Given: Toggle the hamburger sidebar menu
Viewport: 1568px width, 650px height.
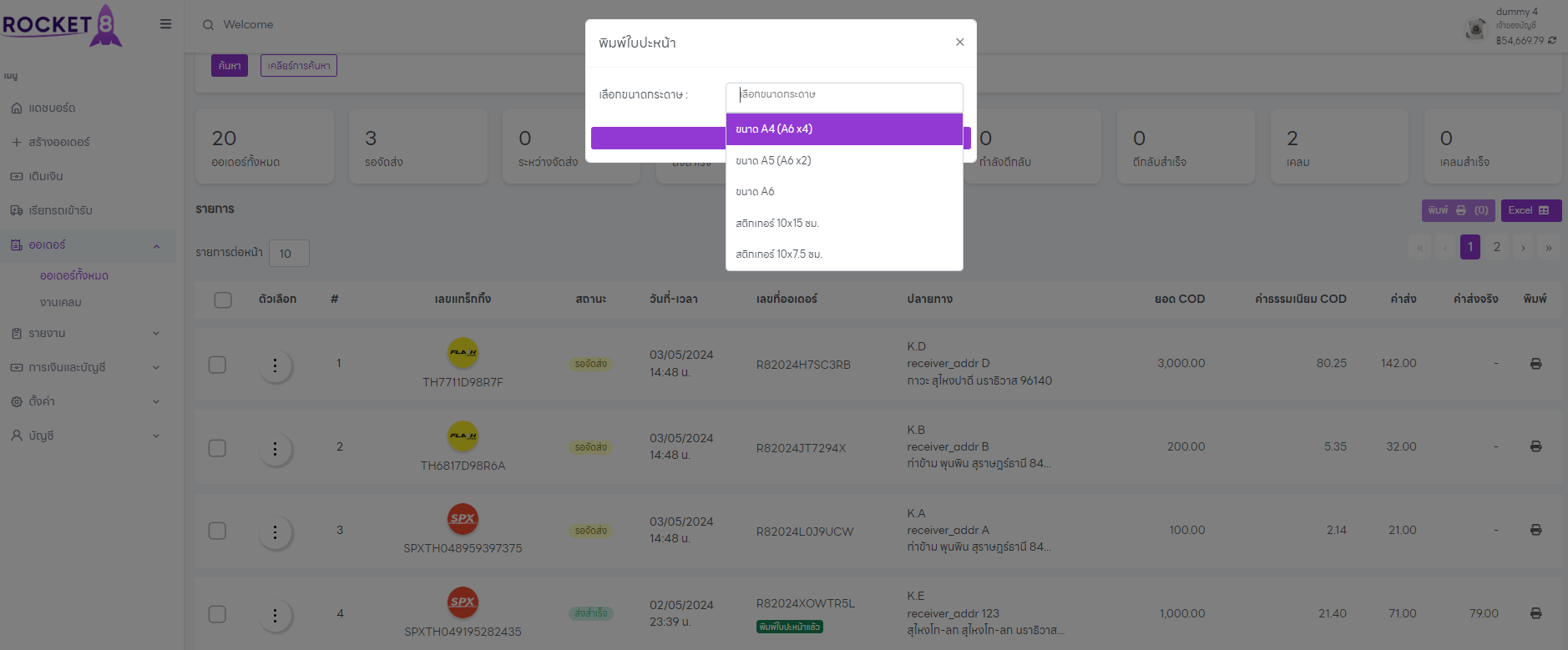Looking at the screenshot, I should 165,24.
